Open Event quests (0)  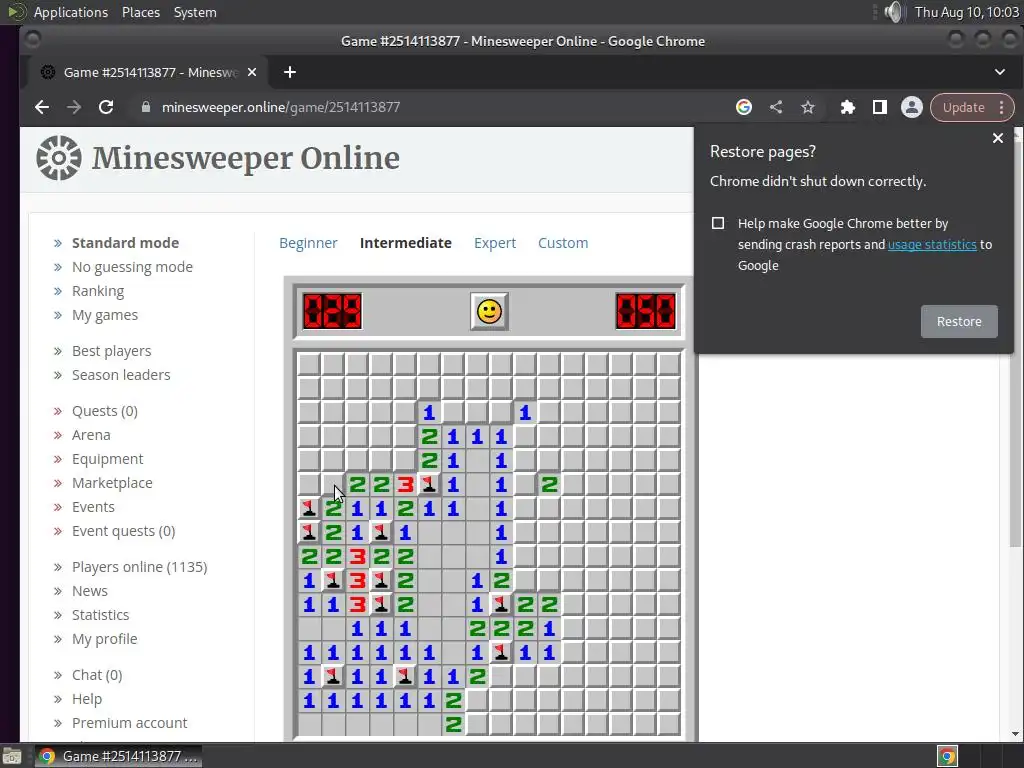click(123, 531)
